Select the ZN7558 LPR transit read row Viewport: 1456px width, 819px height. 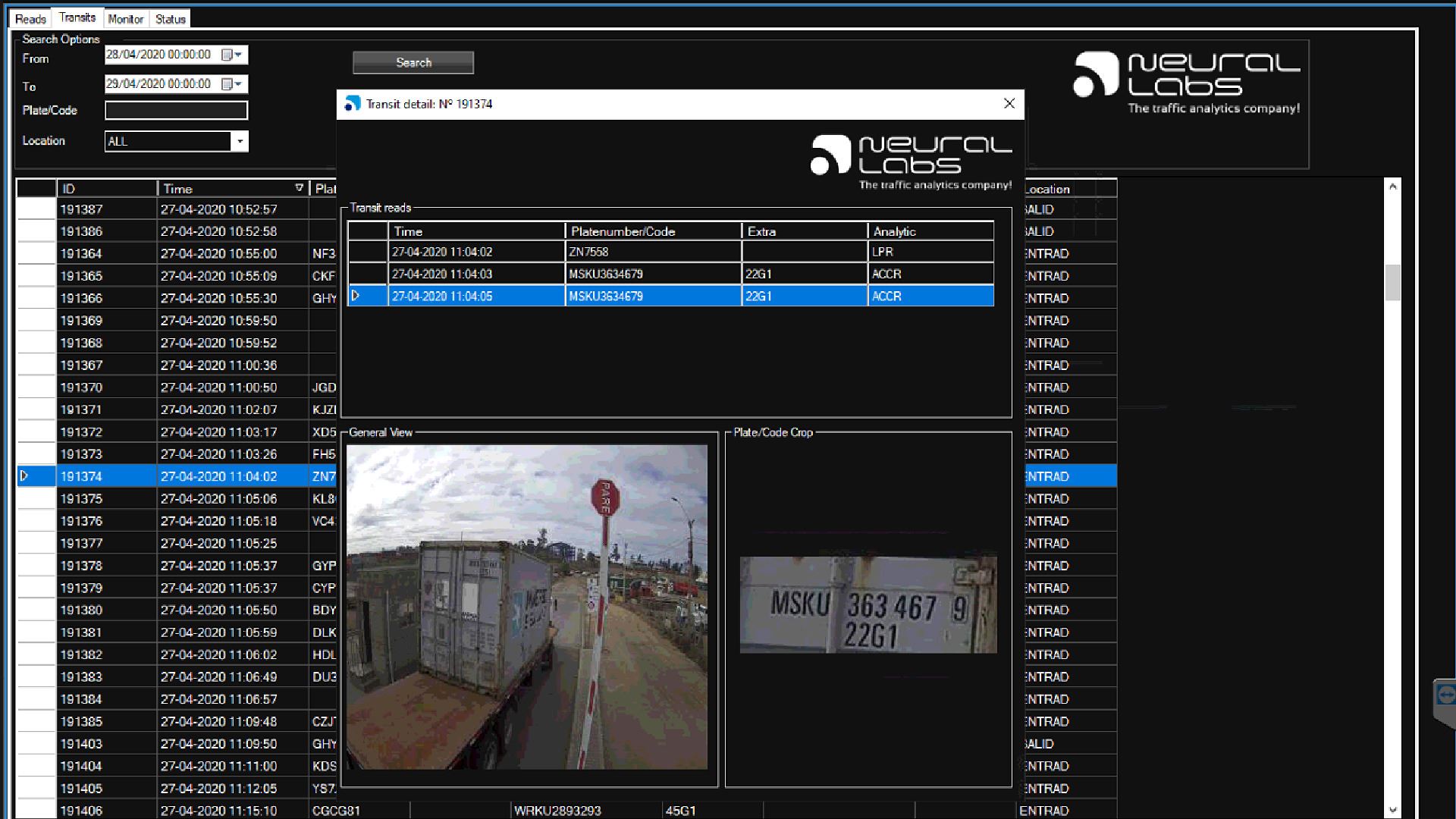(x=652, y=252)
